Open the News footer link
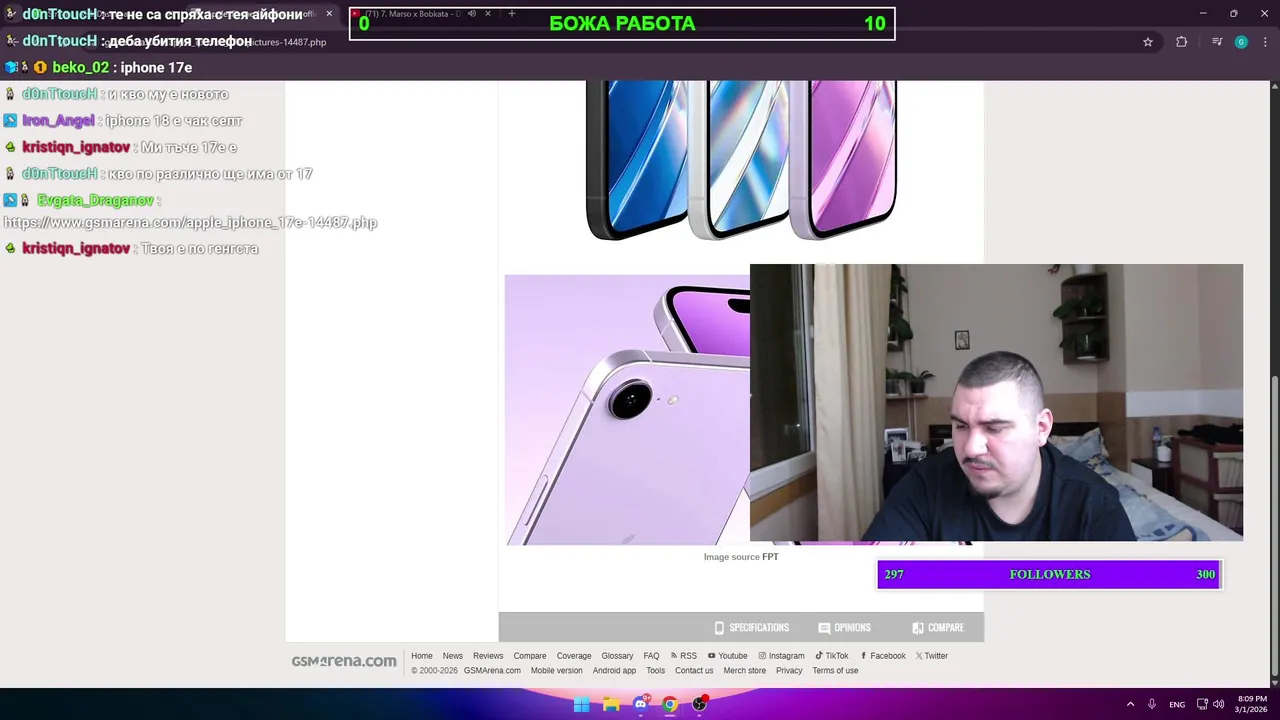The width and height of the screenshot is (1280, 720). [x=453, y=656]
